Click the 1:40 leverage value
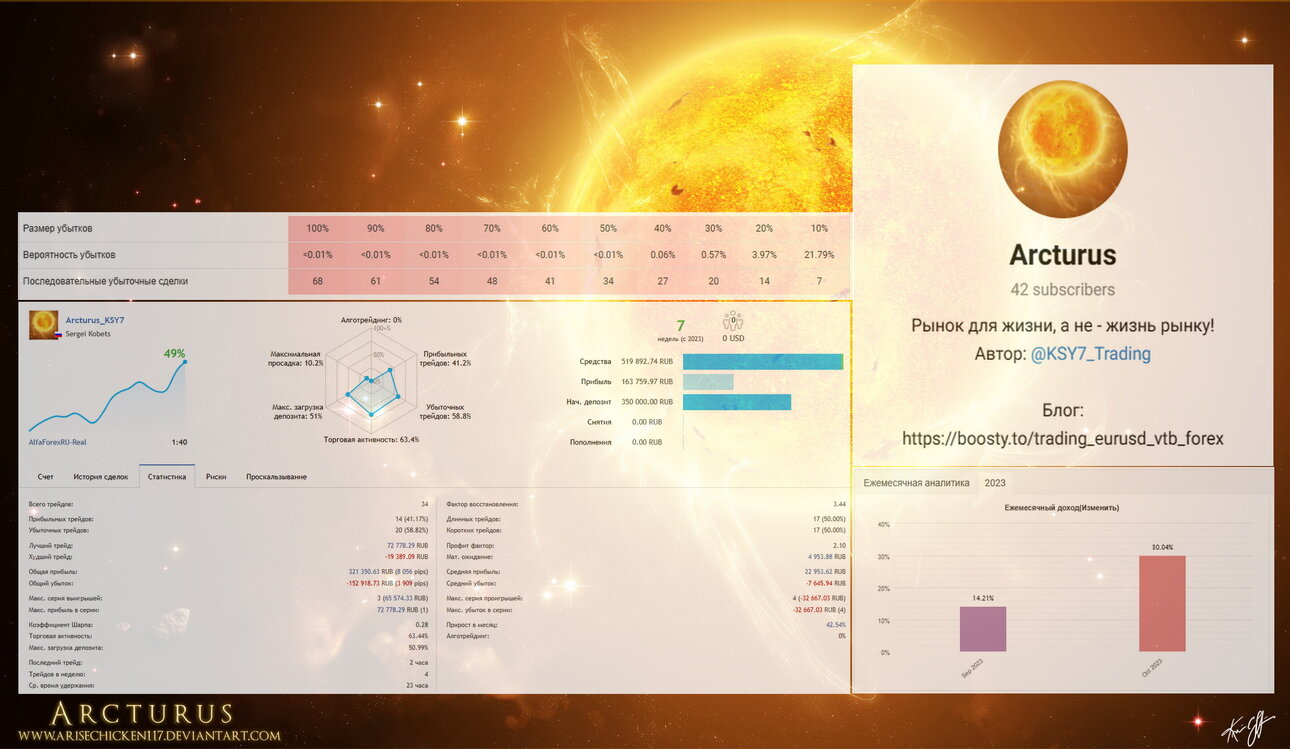This screenshot has height=749, width=1290. point(179,441)
